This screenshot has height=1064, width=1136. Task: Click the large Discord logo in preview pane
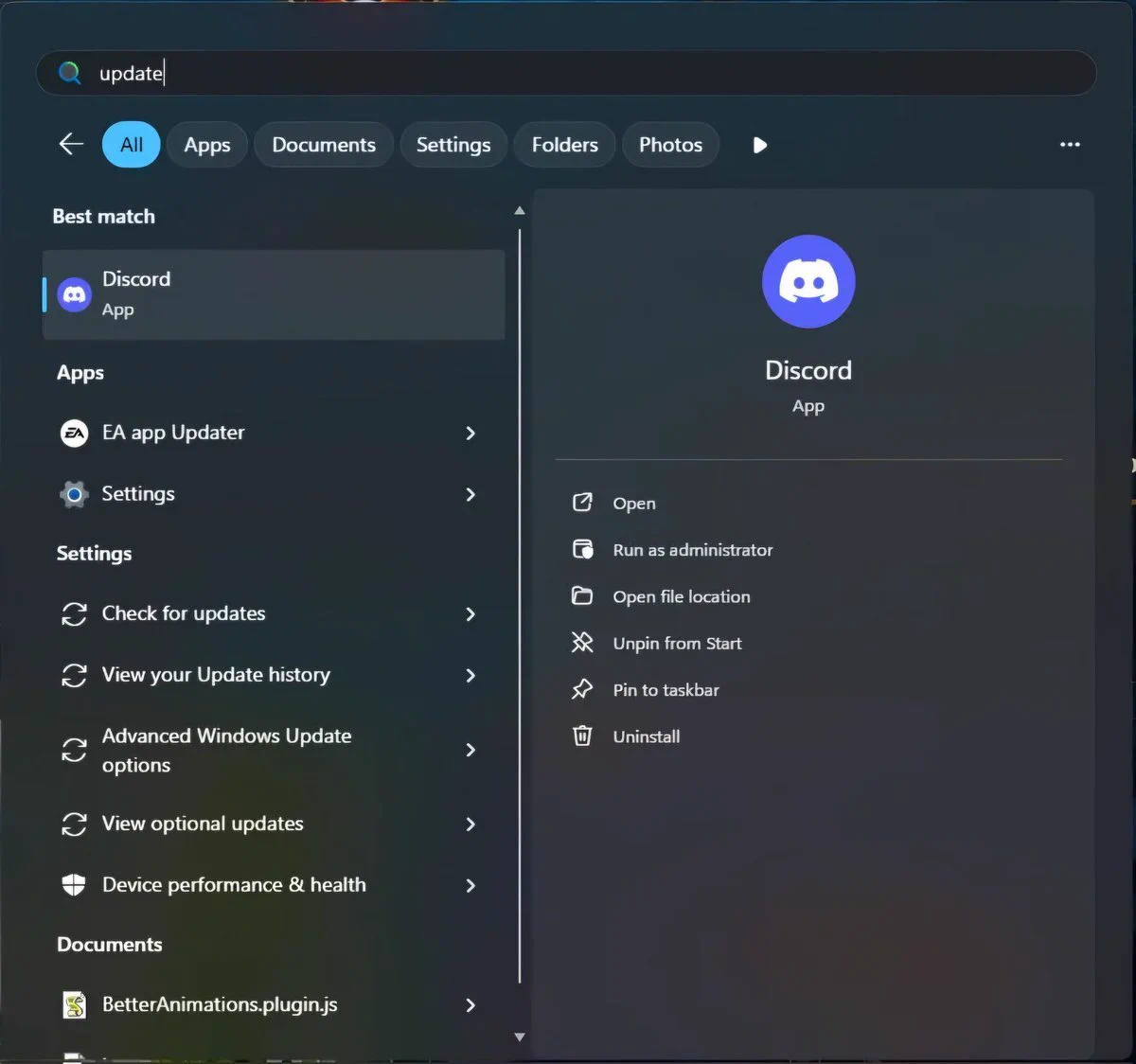point(808,282)
